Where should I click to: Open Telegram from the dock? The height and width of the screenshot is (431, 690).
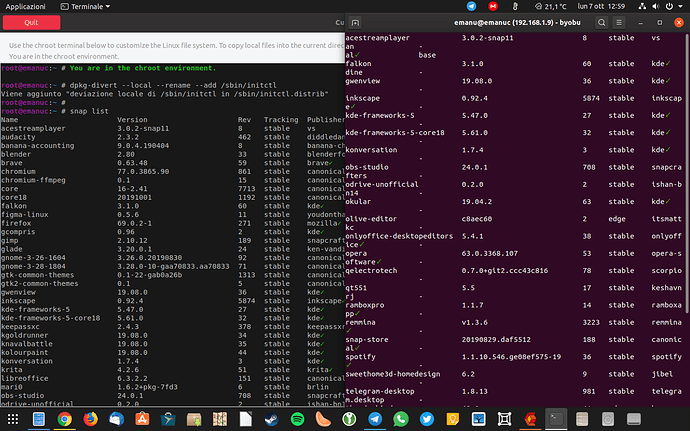(375, 419)
